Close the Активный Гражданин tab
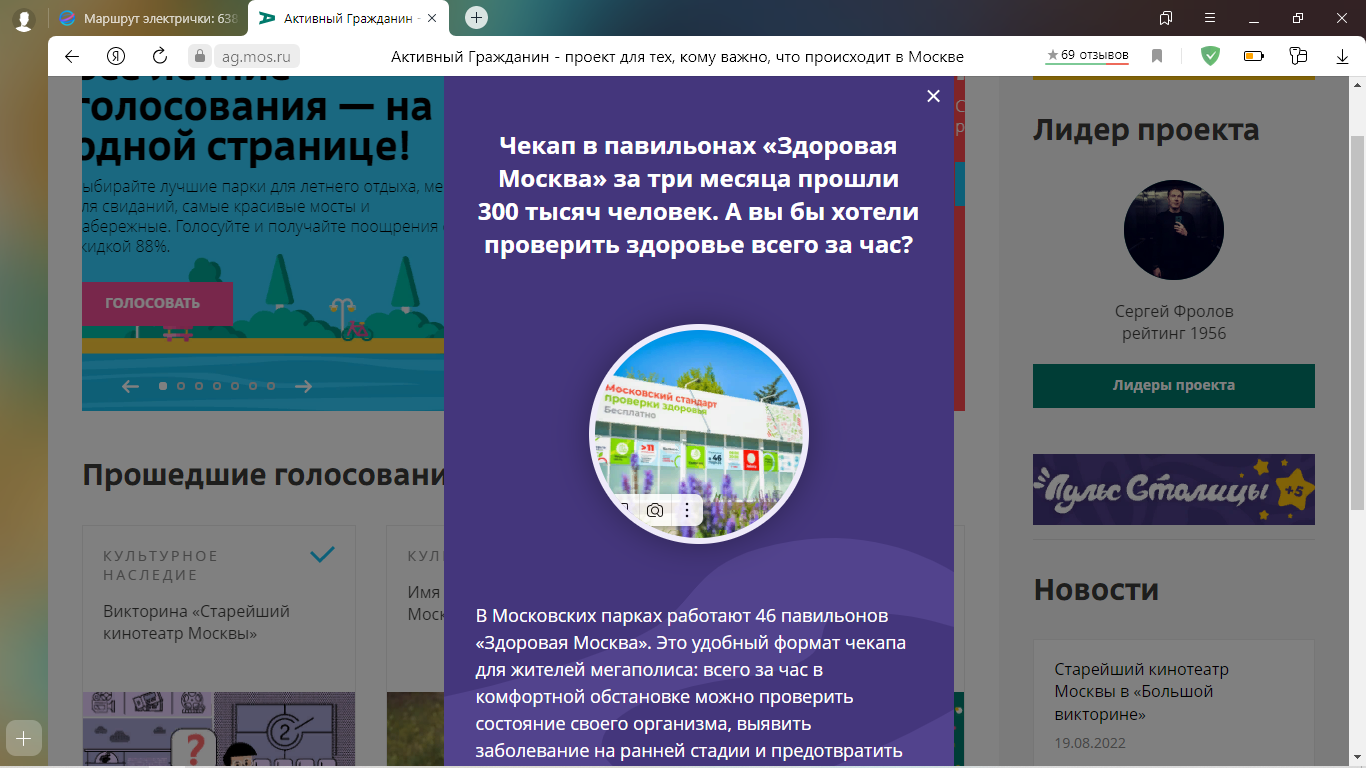Image resolution: width=1366 pixels, height=768 pixels. click(x=432, y=18)
